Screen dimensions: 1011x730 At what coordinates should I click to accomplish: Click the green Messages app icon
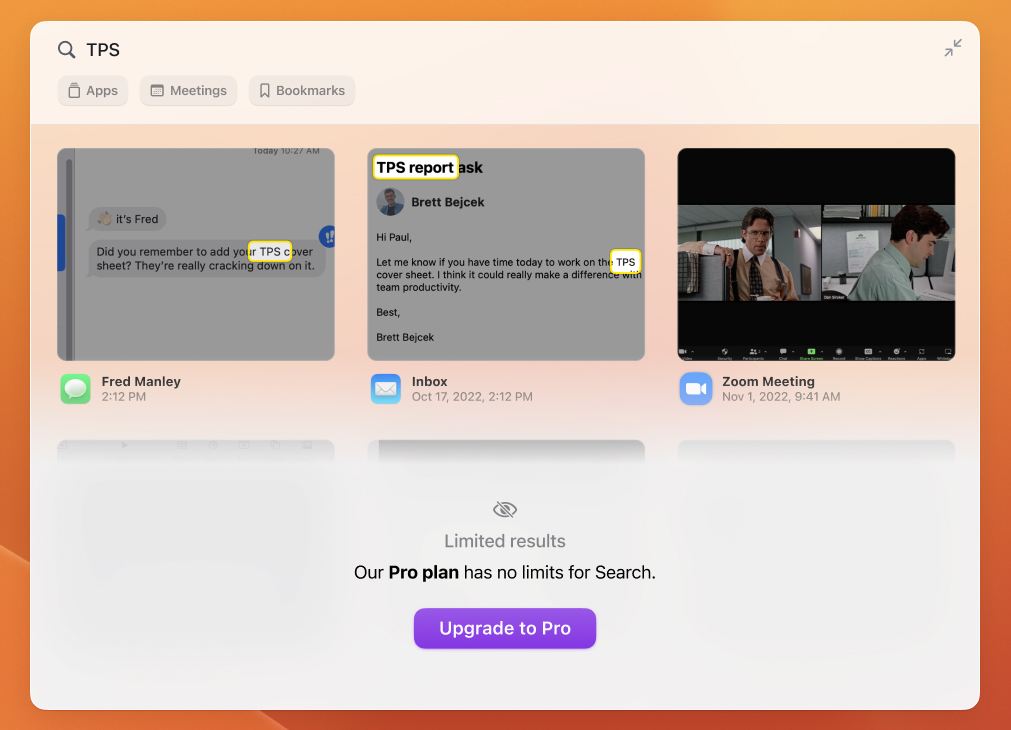(x=75, y=389)
